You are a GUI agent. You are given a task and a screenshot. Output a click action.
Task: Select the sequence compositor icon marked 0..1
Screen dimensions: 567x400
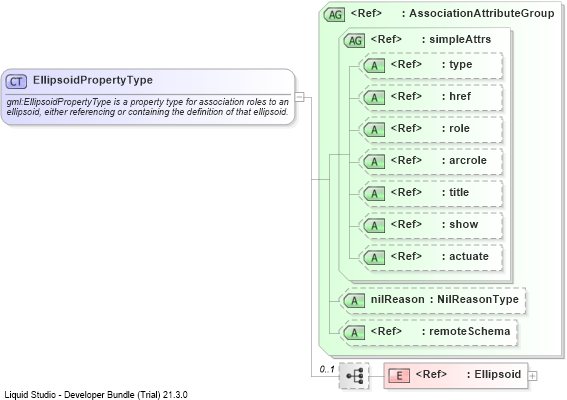click(354, 376)
